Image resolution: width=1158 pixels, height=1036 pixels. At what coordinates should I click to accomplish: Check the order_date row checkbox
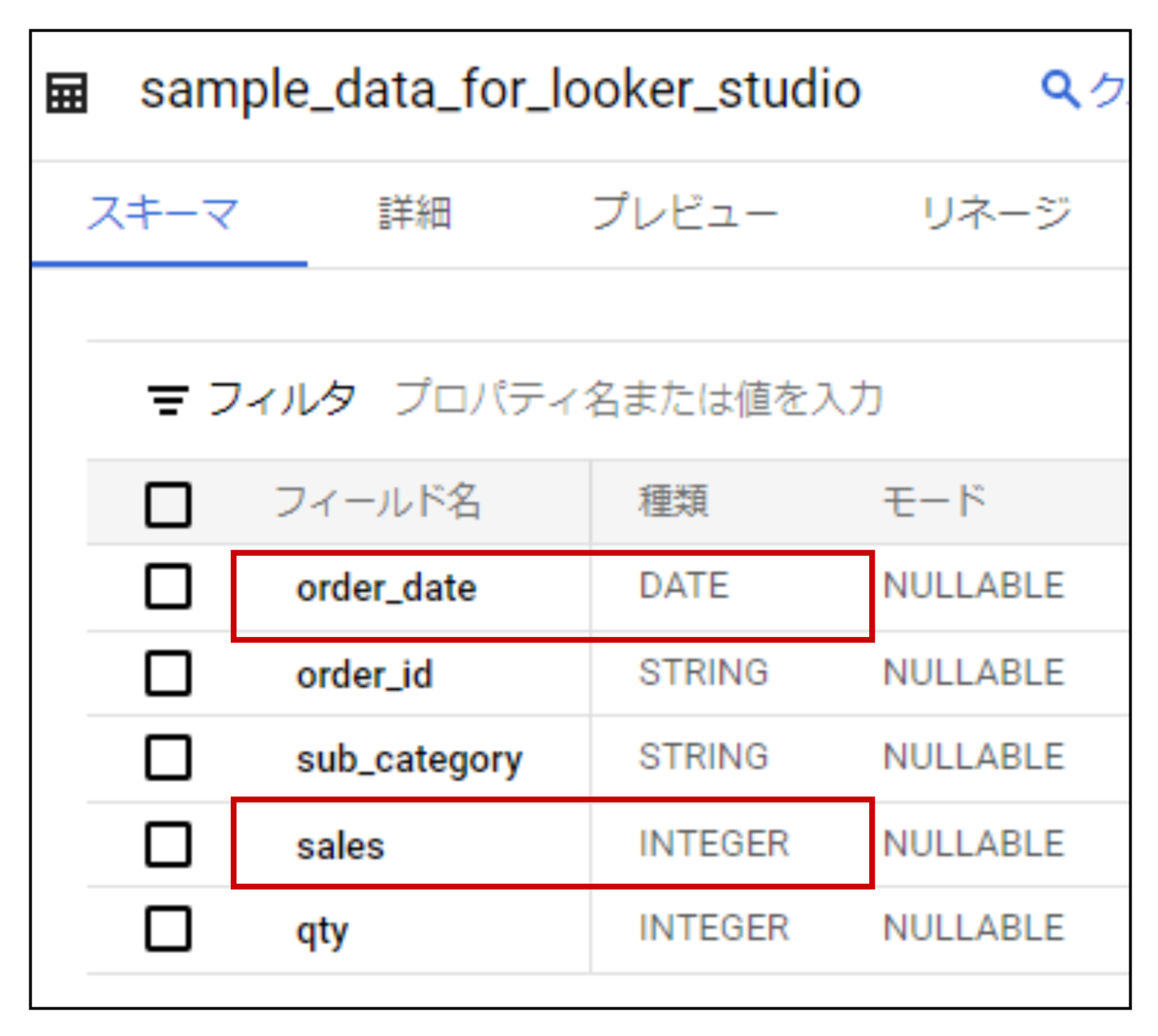tap(168, 587)
